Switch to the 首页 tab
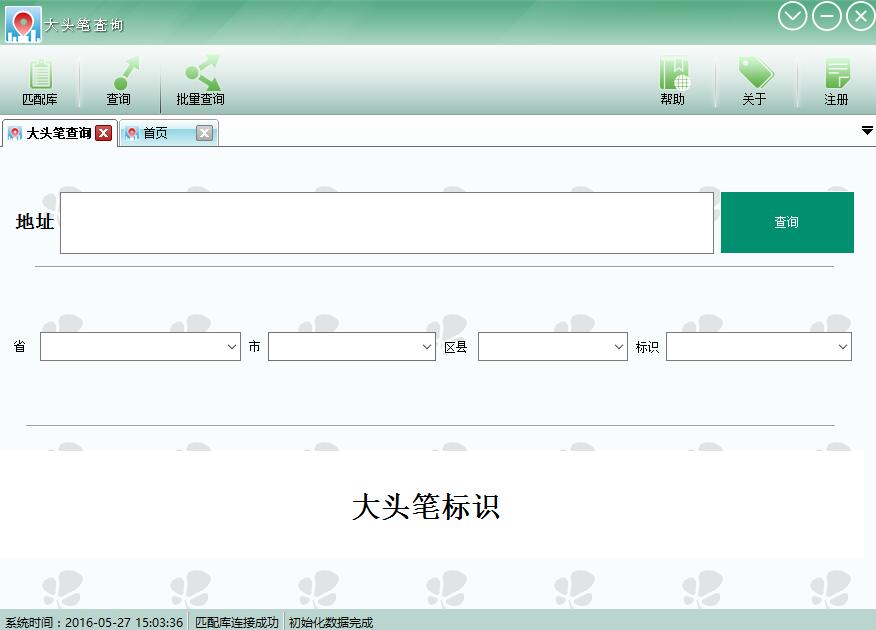The image size is (876, 630). pos(155,133)
